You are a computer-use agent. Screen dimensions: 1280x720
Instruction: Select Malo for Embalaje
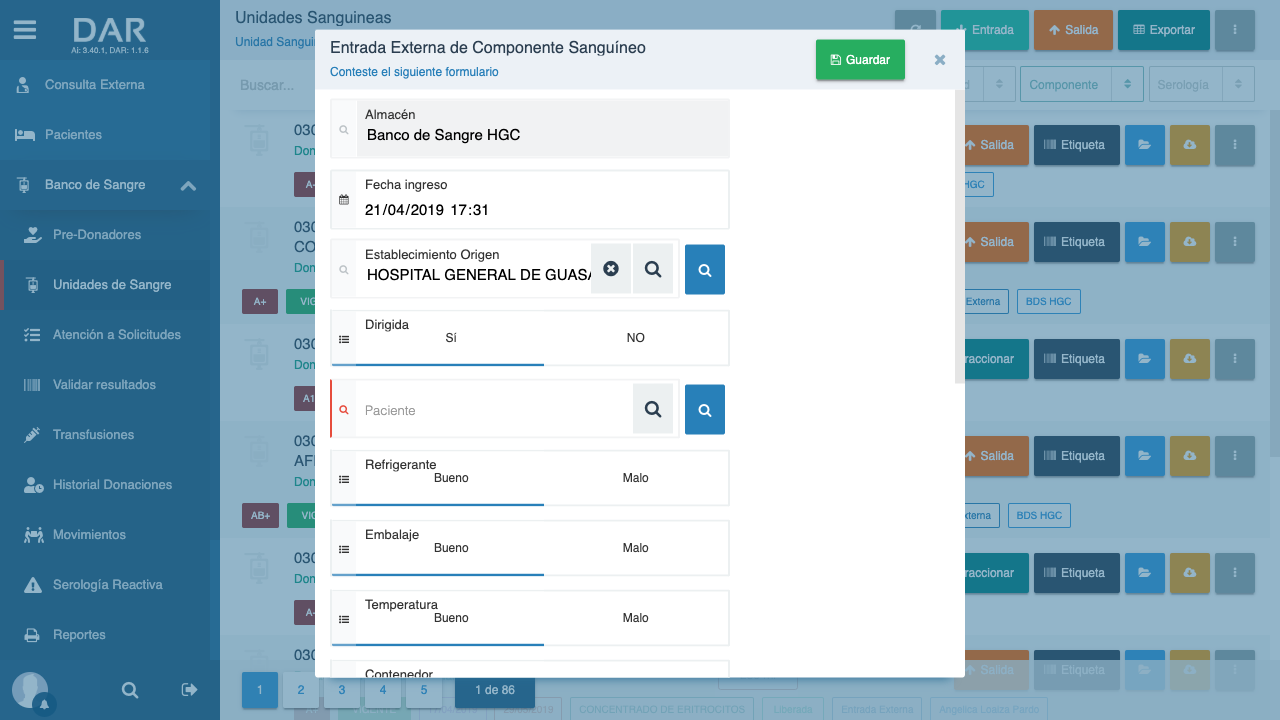(636, 548)
